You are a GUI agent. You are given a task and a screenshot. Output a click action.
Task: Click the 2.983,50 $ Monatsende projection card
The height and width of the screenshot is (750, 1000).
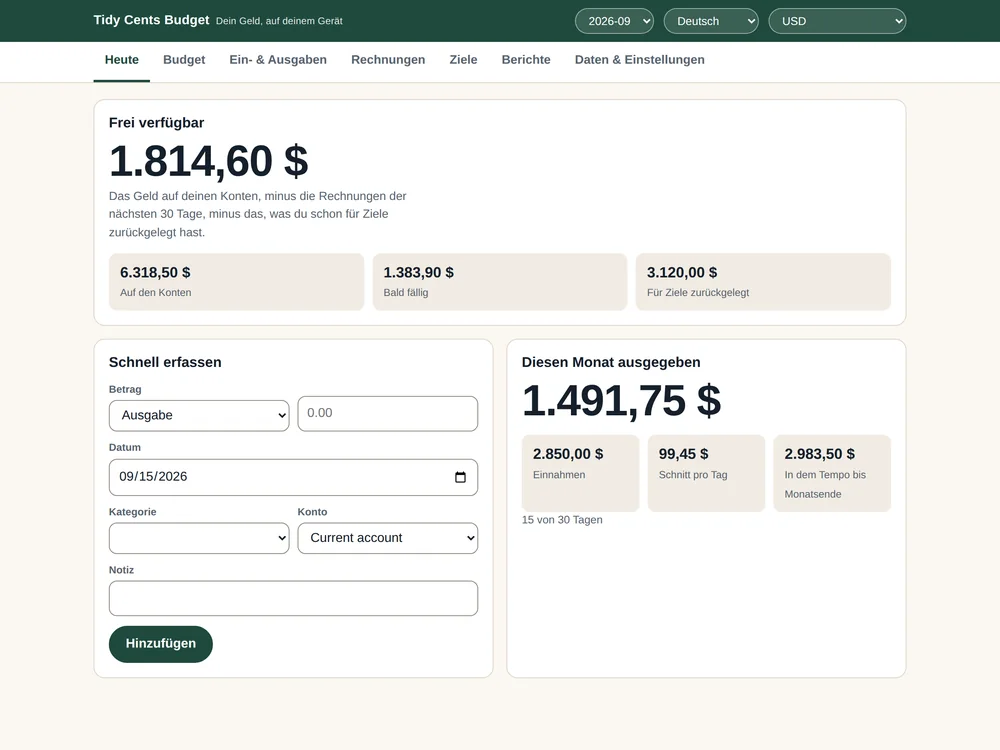[832, 473]
